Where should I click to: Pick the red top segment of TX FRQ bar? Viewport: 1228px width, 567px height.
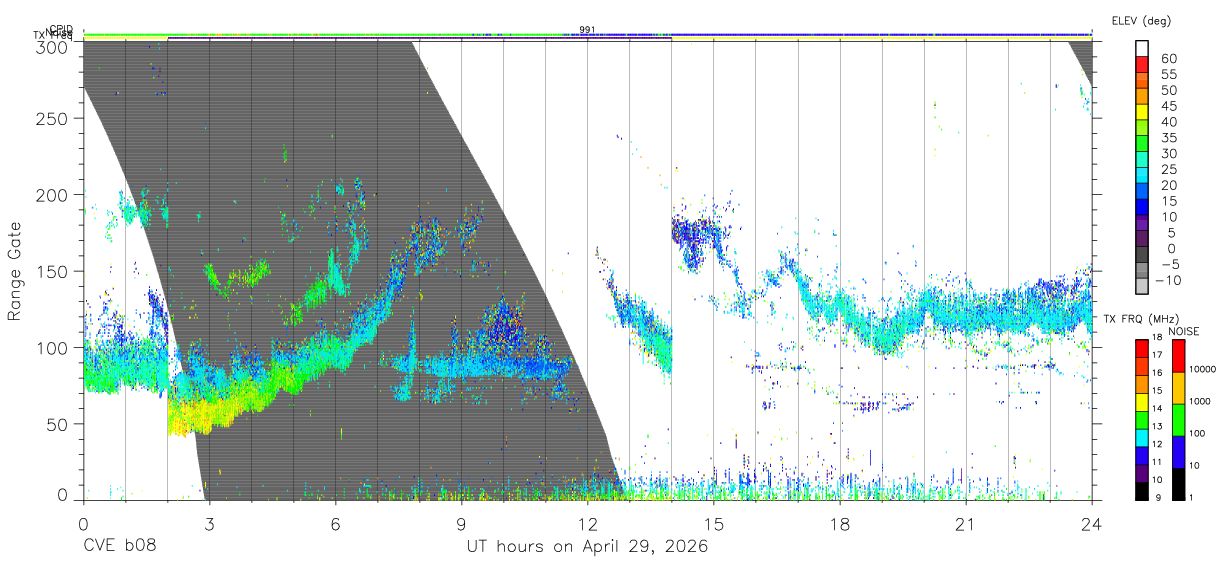pos(1142,348)
